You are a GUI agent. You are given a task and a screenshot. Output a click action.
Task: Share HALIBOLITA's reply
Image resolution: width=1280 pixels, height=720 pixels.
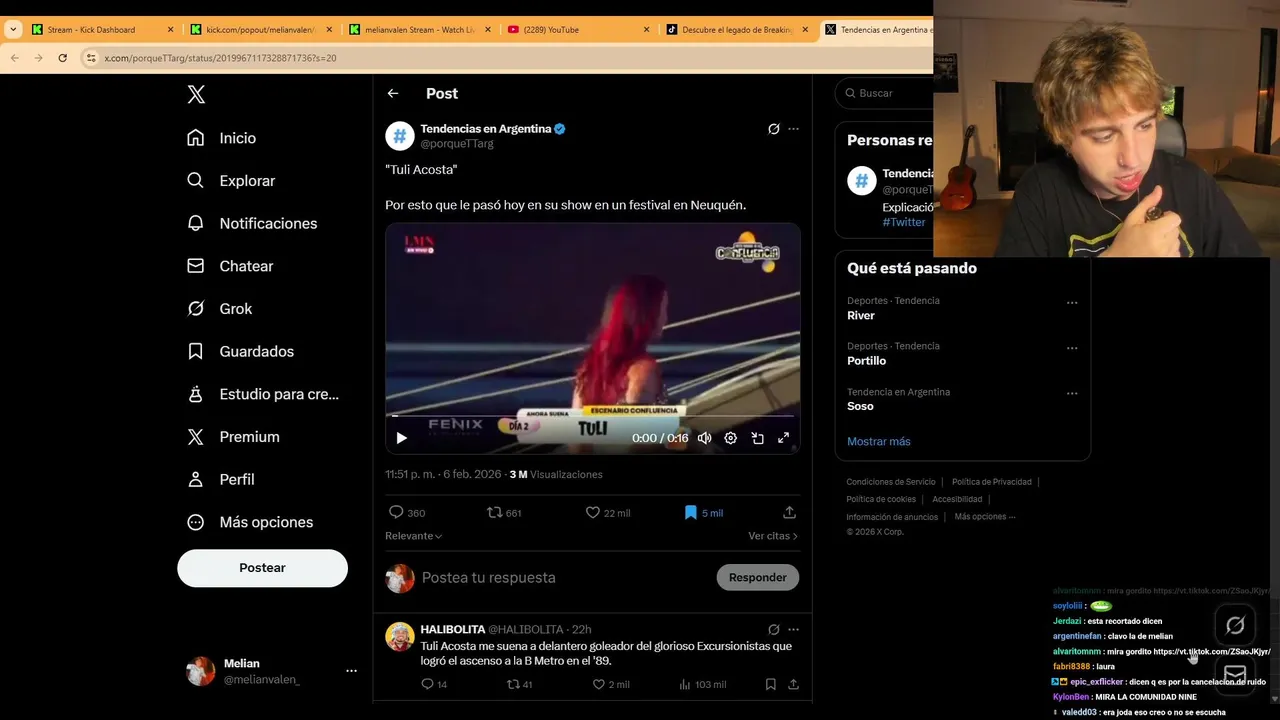(x=793, y=684)
